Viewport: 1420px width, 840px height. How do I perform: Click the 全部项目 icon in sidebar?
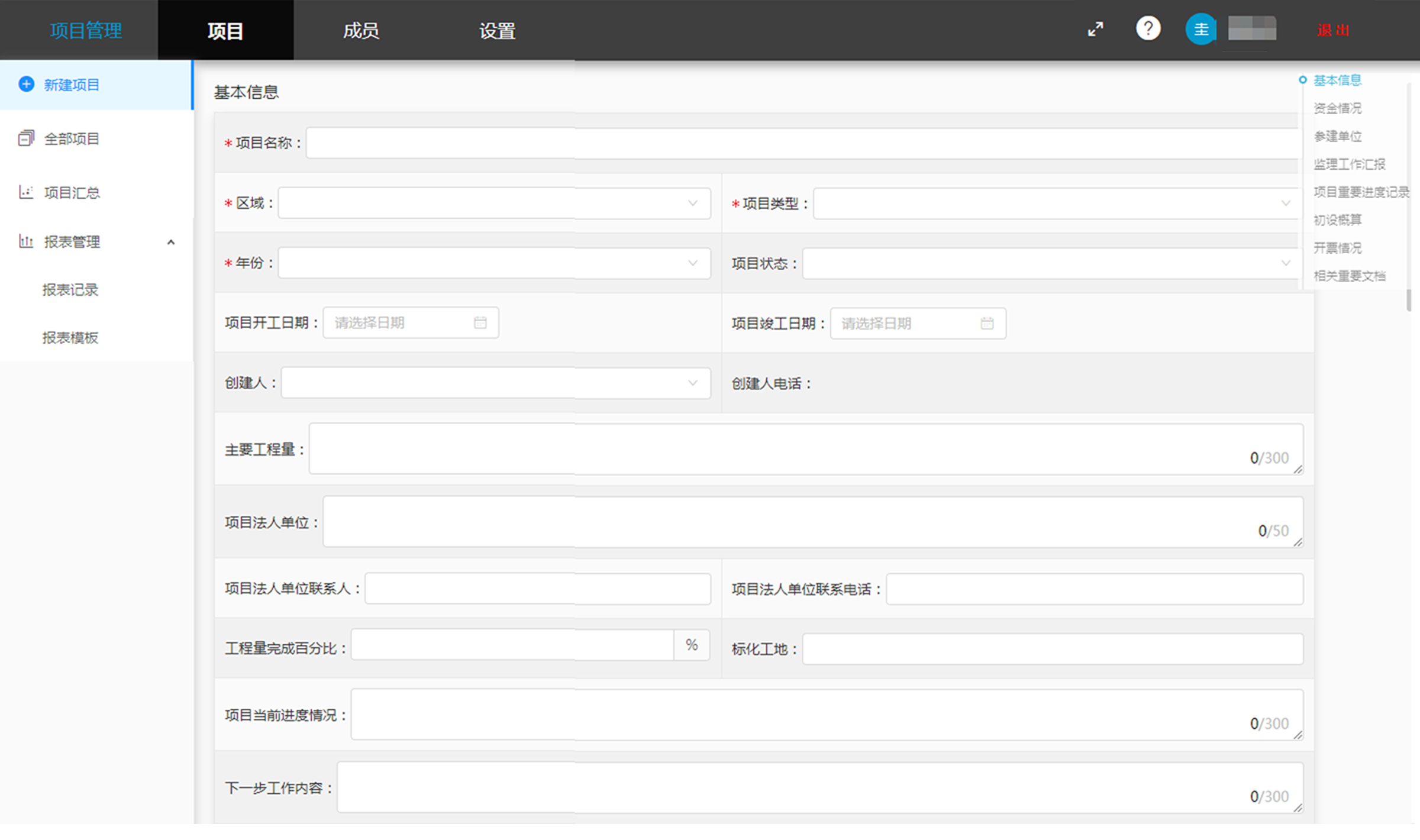coord(25,138)
